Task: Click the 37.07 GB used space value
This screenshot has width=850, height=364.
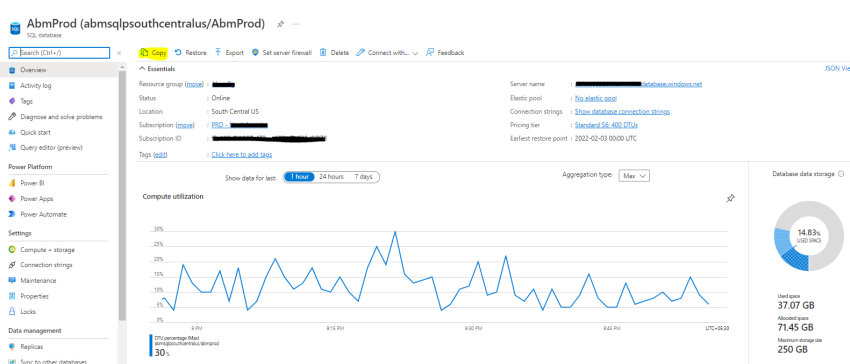Action: (795, 305)
